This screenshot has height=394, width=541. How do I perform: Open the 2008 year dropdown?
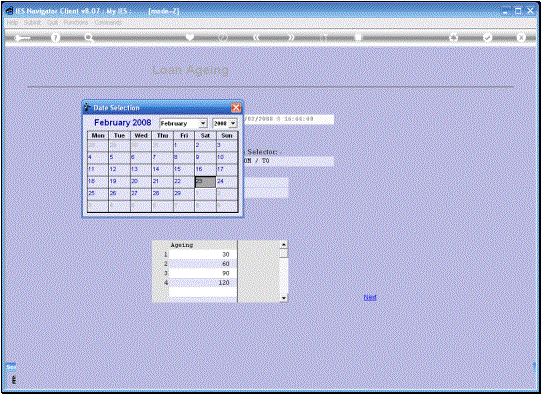coord(225,123)
